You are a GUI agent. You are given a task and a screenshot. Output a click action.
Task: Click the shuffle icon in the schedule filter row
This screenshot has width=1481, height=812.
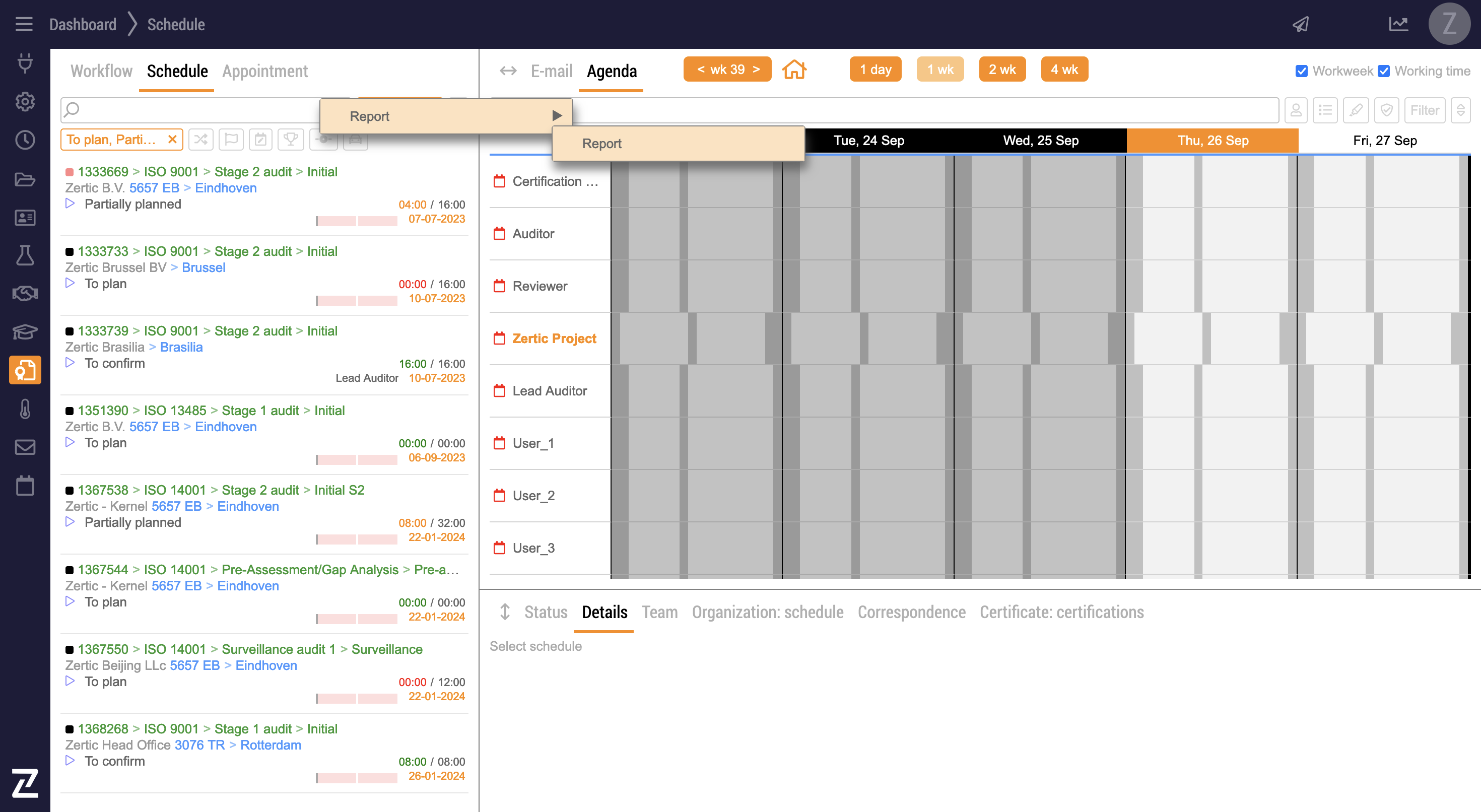(x=200, y=140)
